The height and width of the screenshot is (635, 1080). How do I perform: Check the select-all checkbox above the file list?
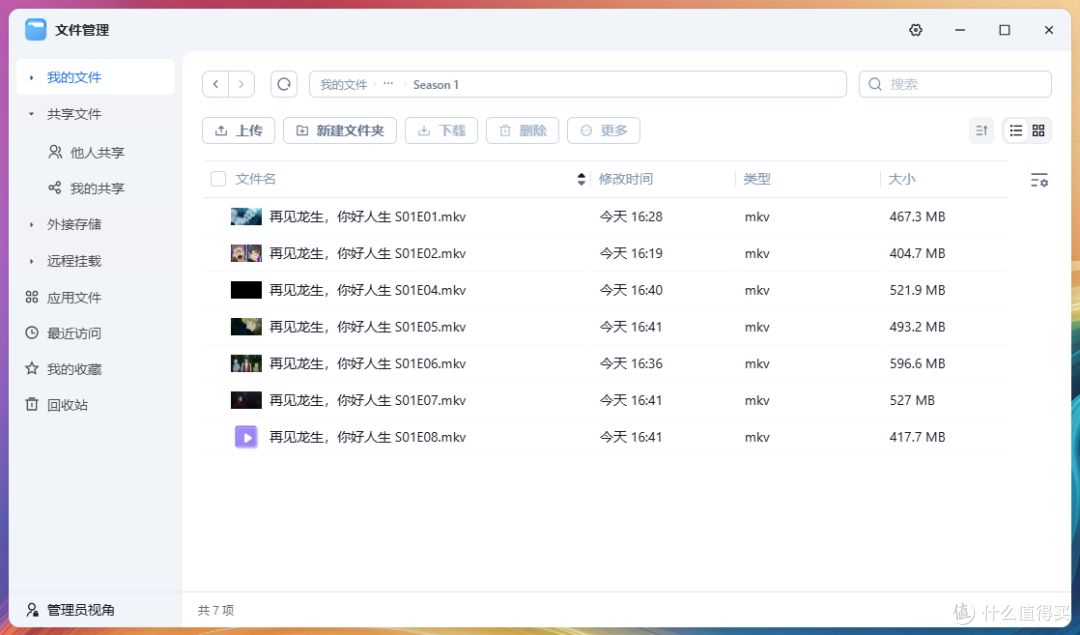coord(217,178)
